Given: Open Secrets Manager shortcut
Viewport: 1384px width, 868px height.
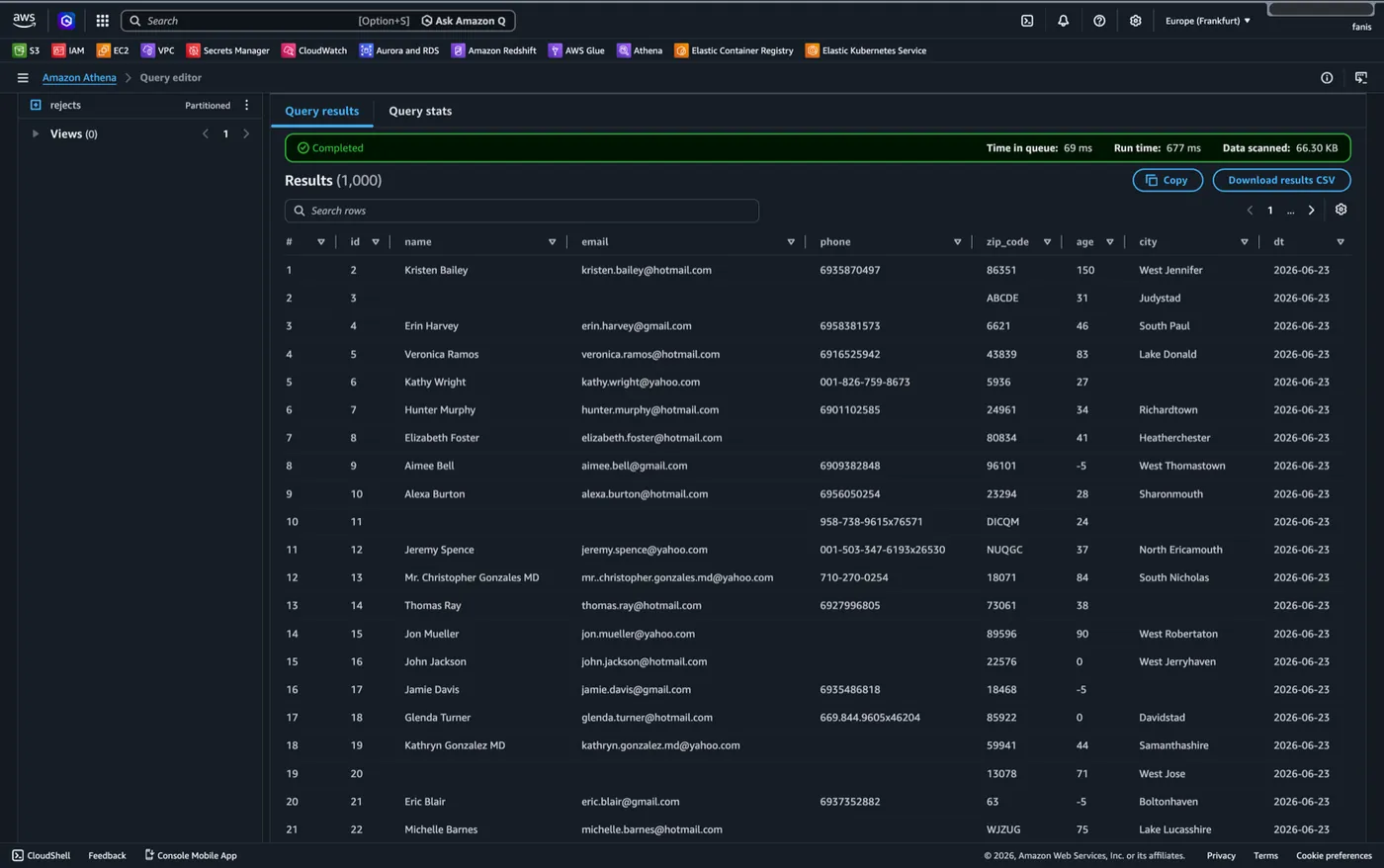Looking at the screenshot, I should (x=228, y=50).
